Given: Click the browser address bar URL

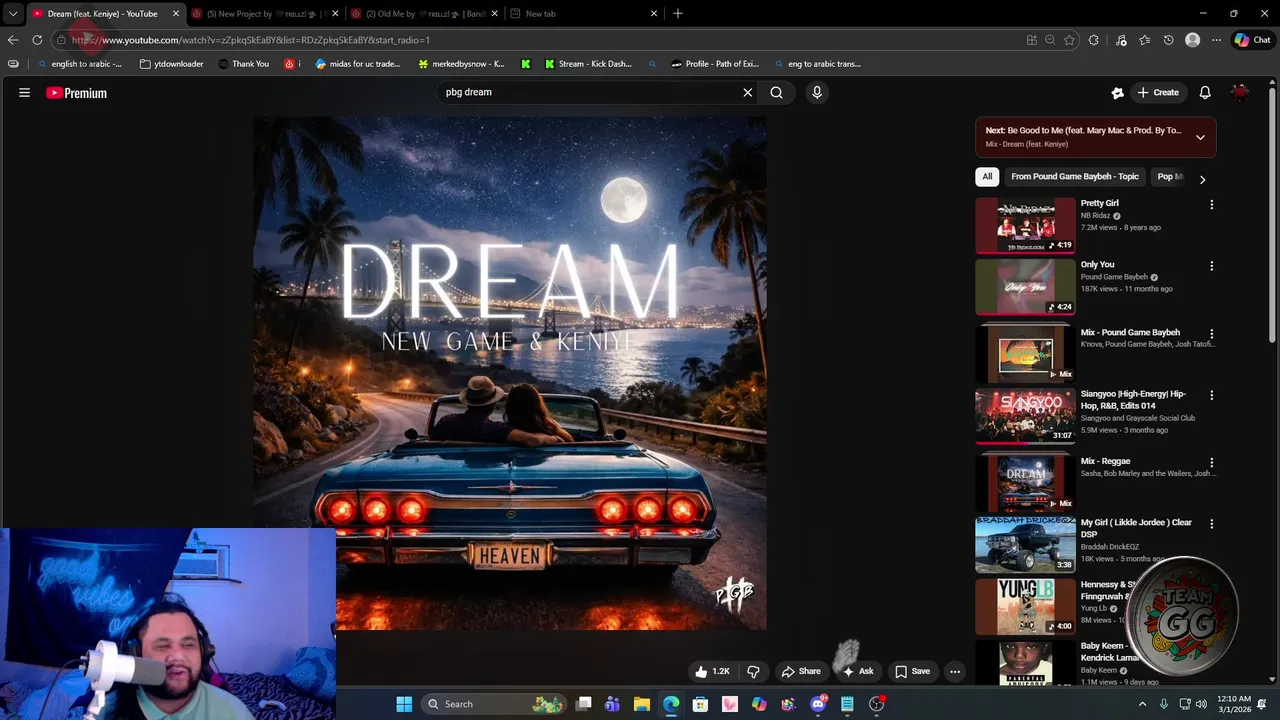Looking at the screenshot, I should click(540, 40).
